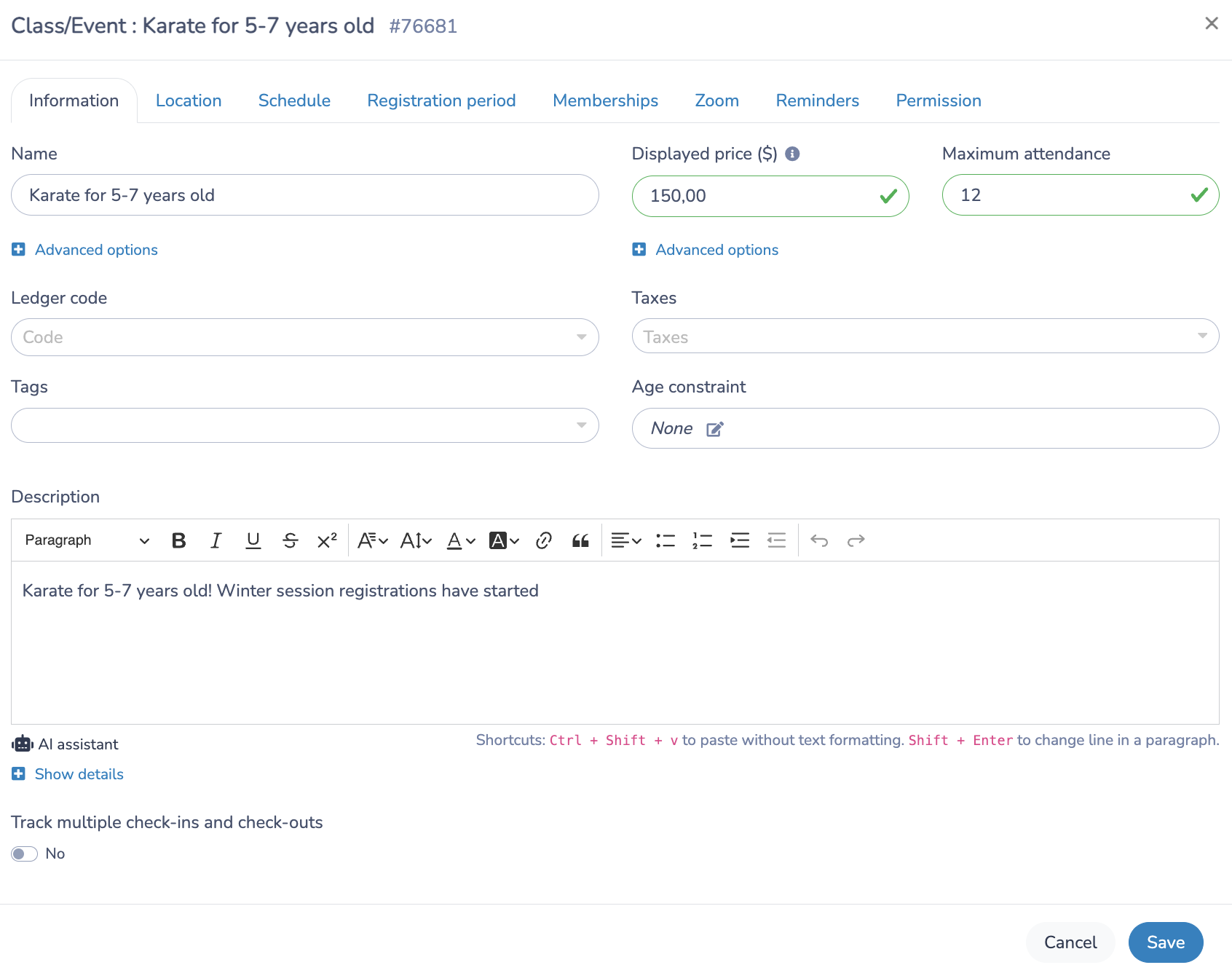The height and width of the screenshot is (973, 1232).
Task: Open the Tags dropdown
Action: [305, 425]
